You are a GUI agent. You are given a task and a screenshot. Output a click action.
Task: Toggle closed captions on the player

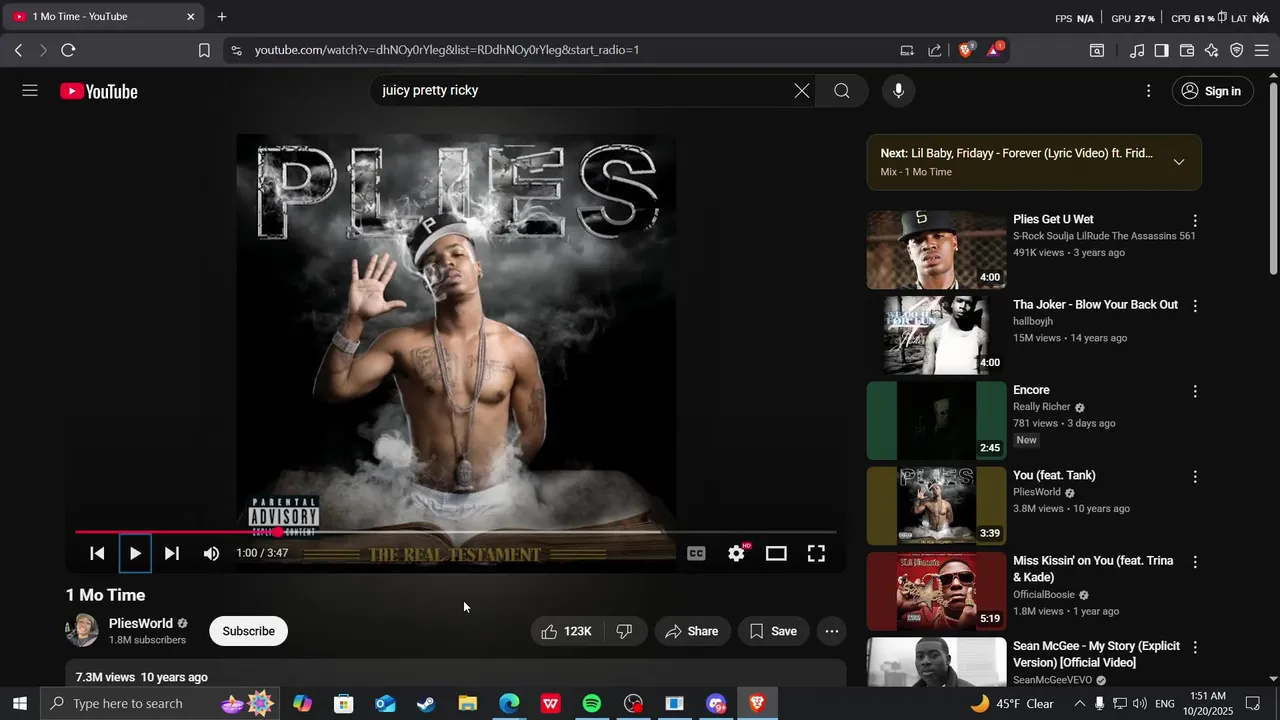[696, 553]
